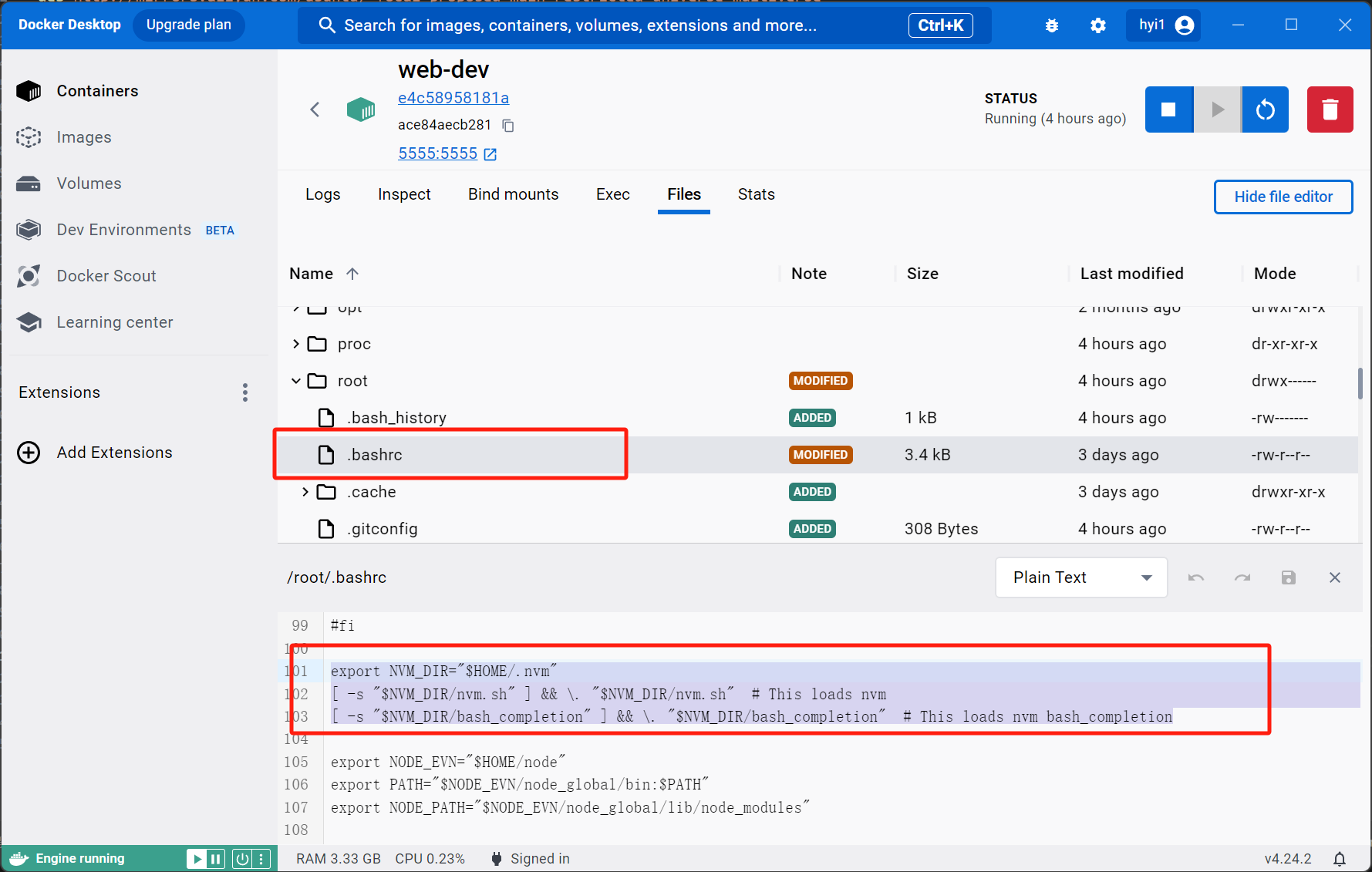Click the Start play button
The width and height of the screenshot is (1372, 872).
point(1217,109)
